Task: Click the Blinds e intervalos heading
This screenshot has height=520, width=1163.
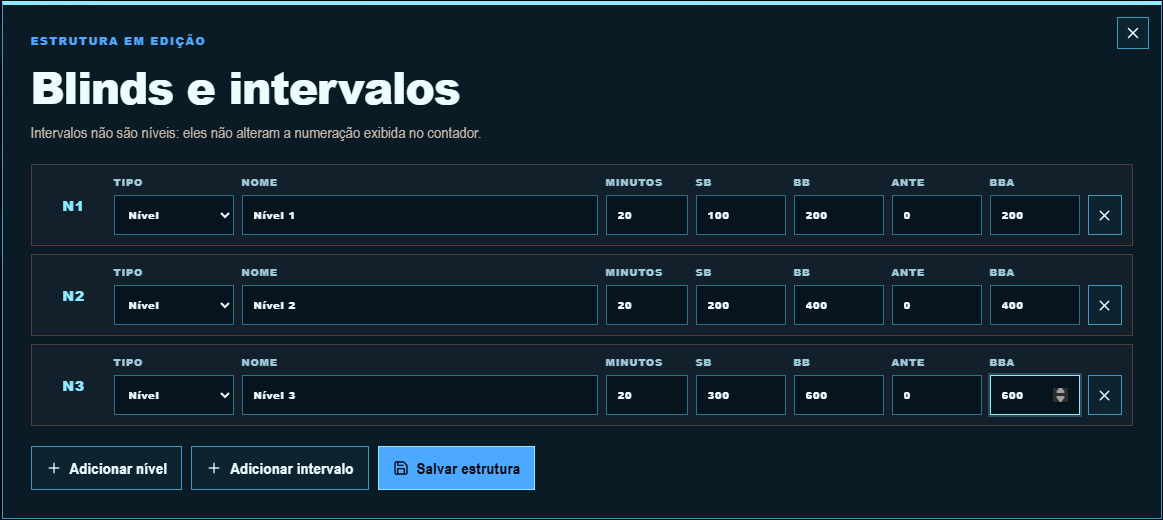Action: [246, 89]
